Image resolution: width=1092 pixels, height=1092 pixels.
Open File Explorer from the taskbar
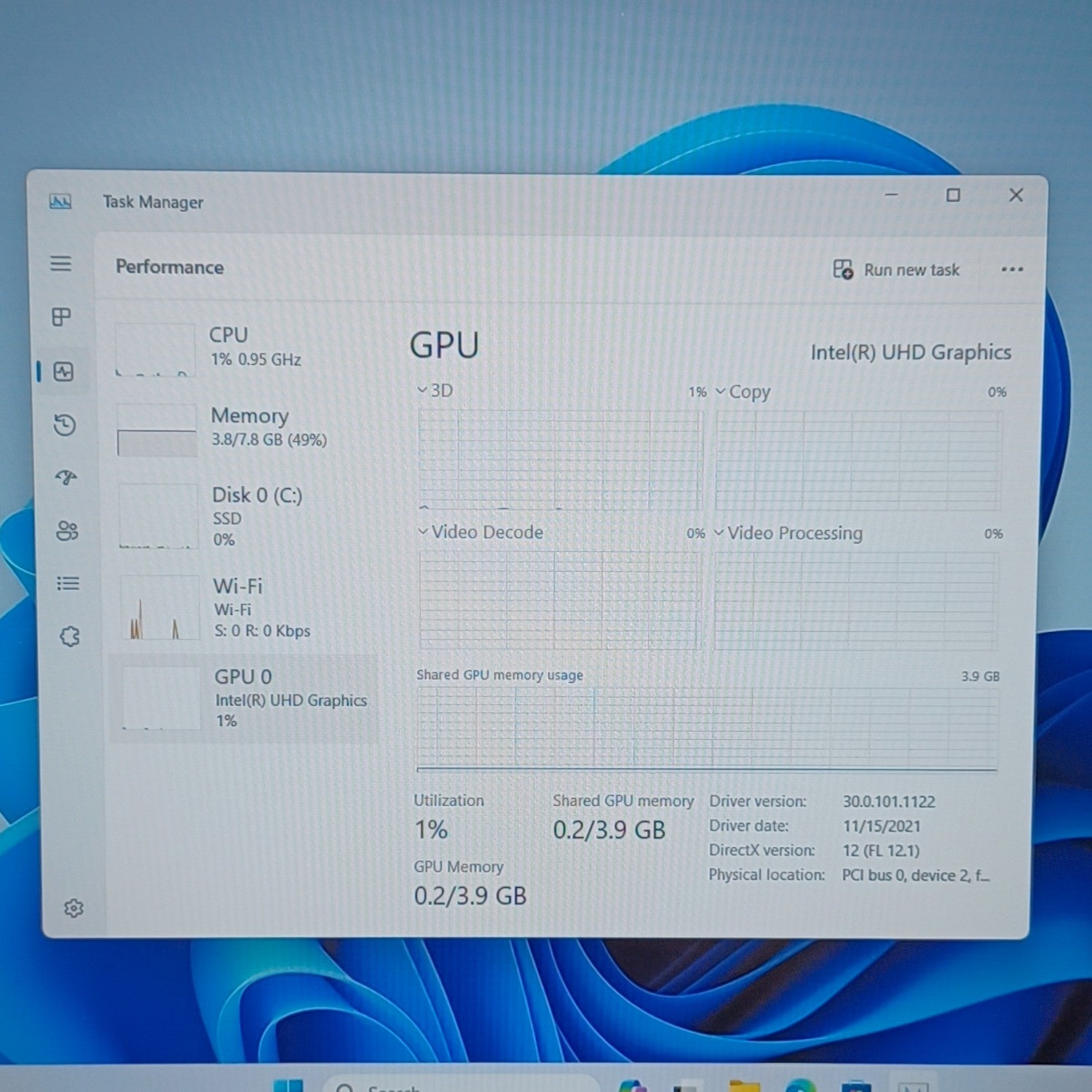(x=744, y=1085)
